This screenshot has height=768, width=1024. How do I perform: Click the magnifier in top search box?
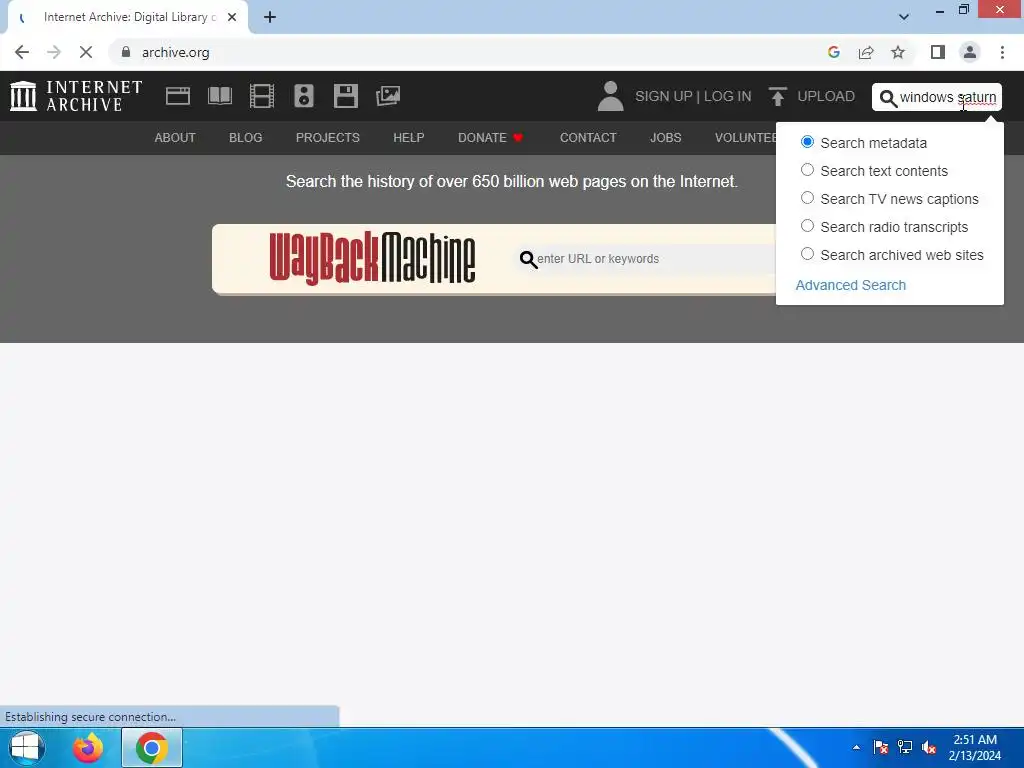tap(888, 98)
